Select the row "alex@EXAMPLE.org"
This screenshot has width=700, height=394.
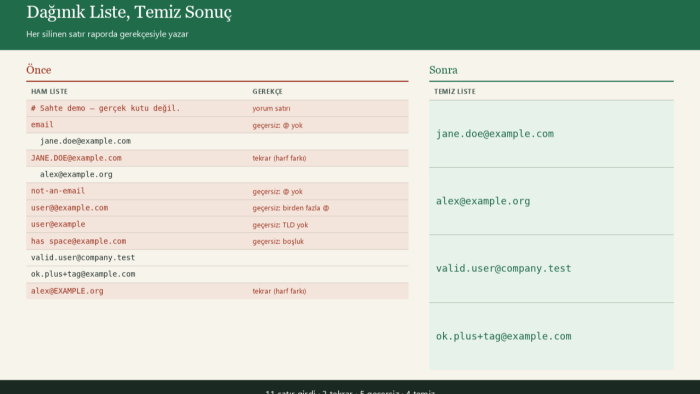tap(217, 291)
